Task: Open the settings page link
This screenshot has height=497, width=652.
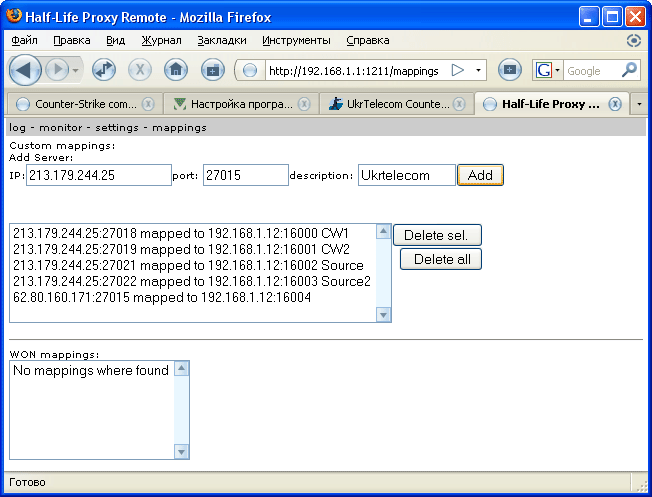Action: tap(117, 128)
